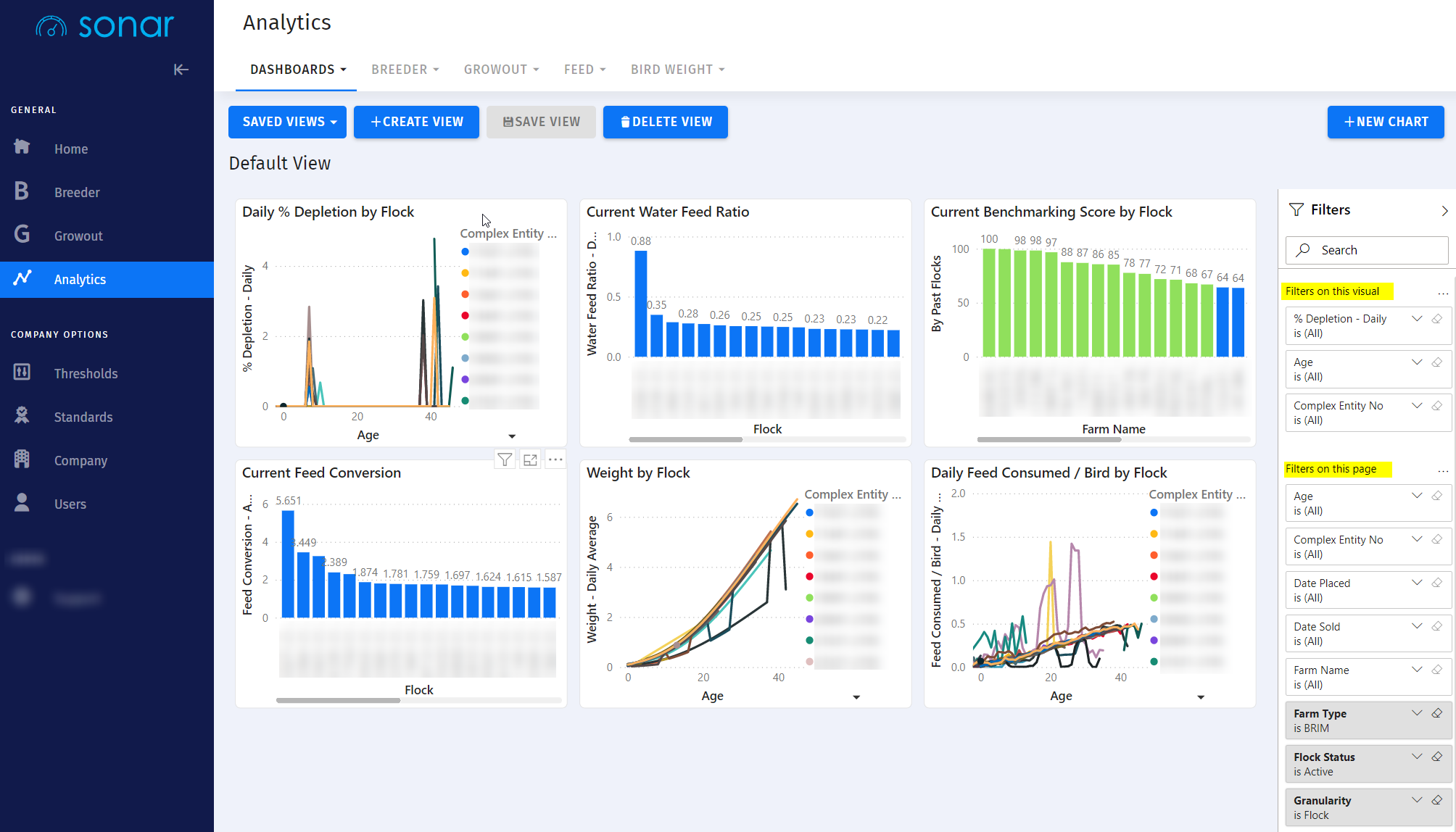This screenshot has height=832, width=1456.
Task: Click the Thresholds icon in the sidebar
Action: [22, 373]
